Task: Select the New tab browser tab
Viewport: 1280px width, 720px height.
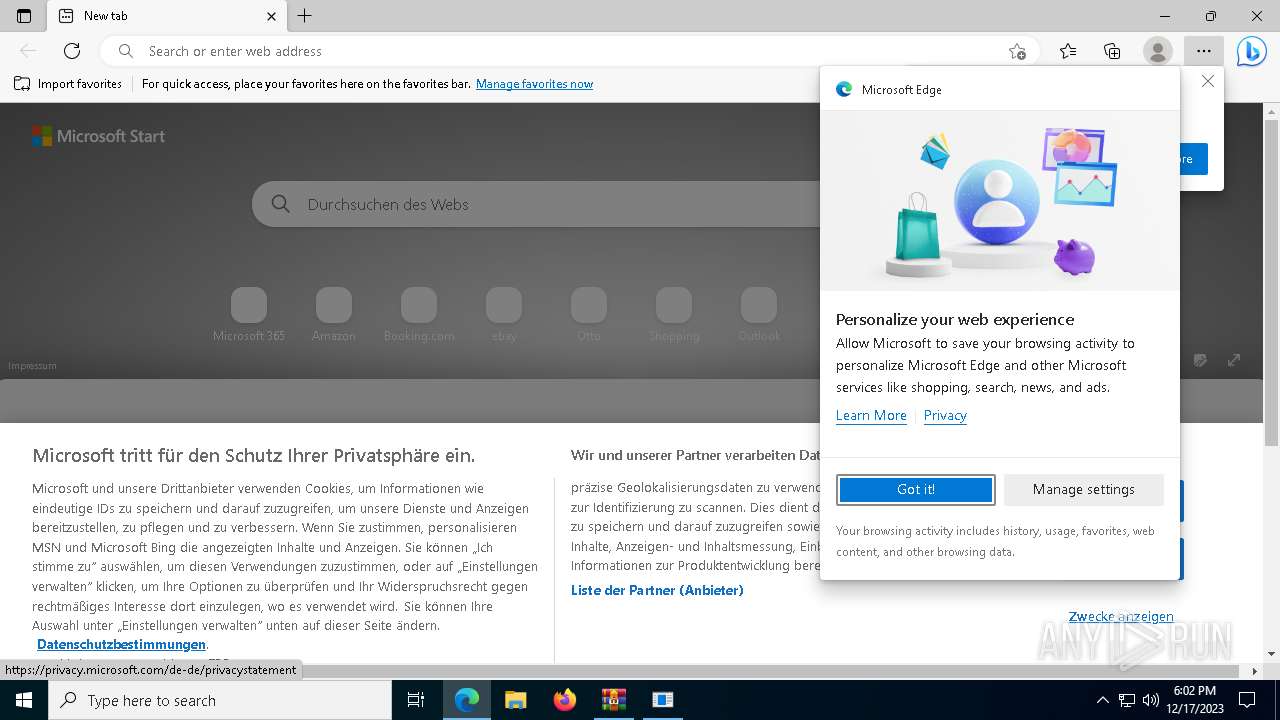Action: pyautogui.click(x=168, y=16)
